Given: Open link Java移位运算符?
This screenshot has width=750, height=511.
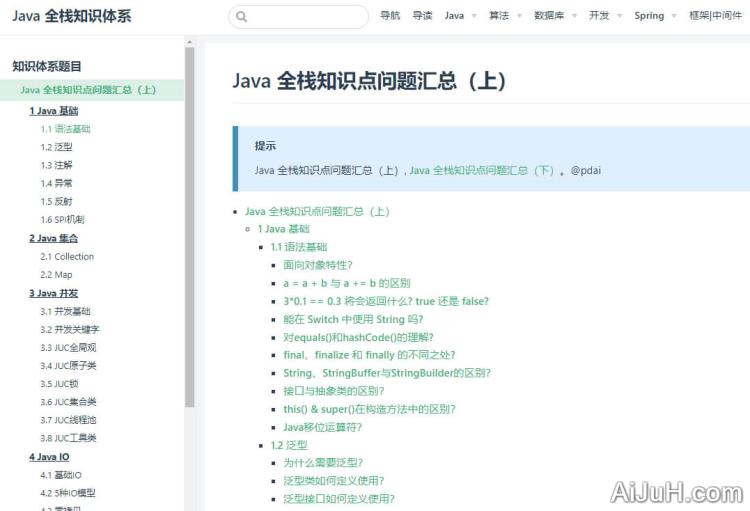Looking at the screenshot, I should point(323,427).
